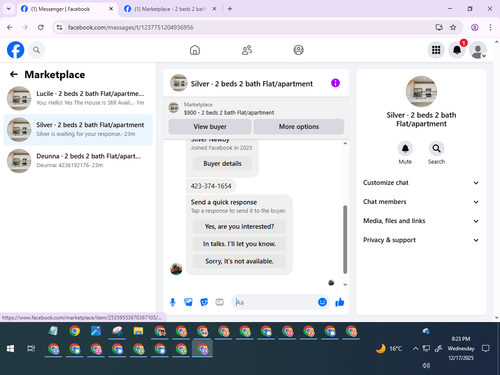Viewport: 500px width, 375px height.
Task: Open Windows action center notifications icon
Action: pyautogui.click(x=486, y=349)
